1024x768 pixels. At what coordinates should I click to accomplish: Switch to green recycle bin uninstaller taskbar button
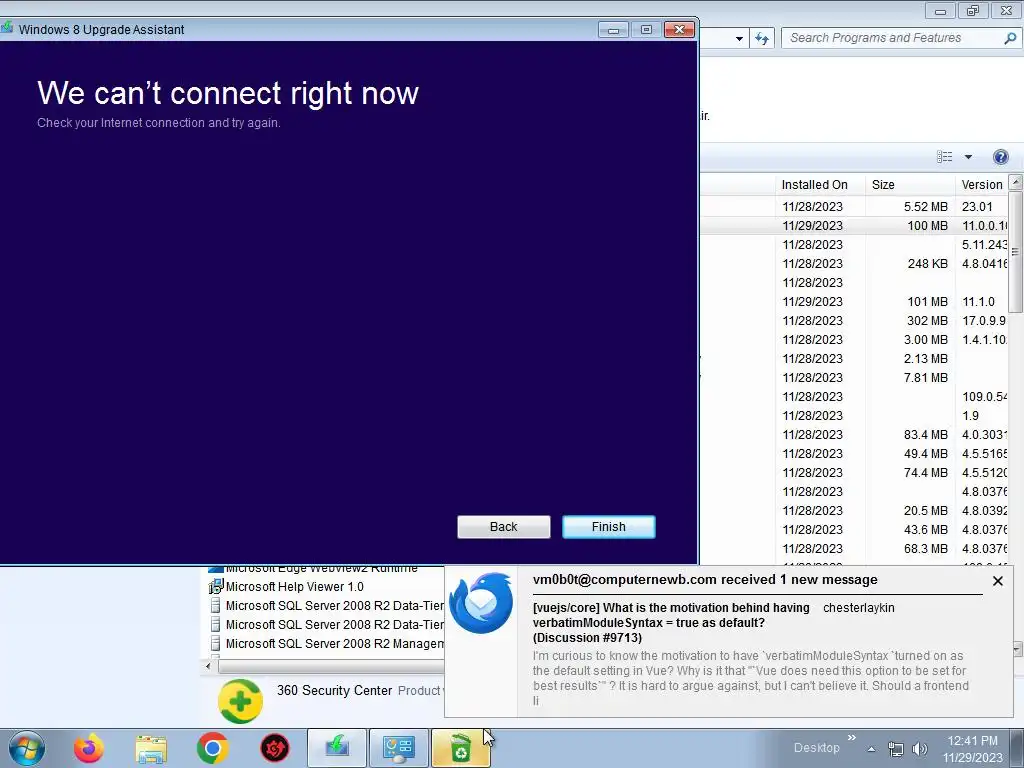click(460, 748)
